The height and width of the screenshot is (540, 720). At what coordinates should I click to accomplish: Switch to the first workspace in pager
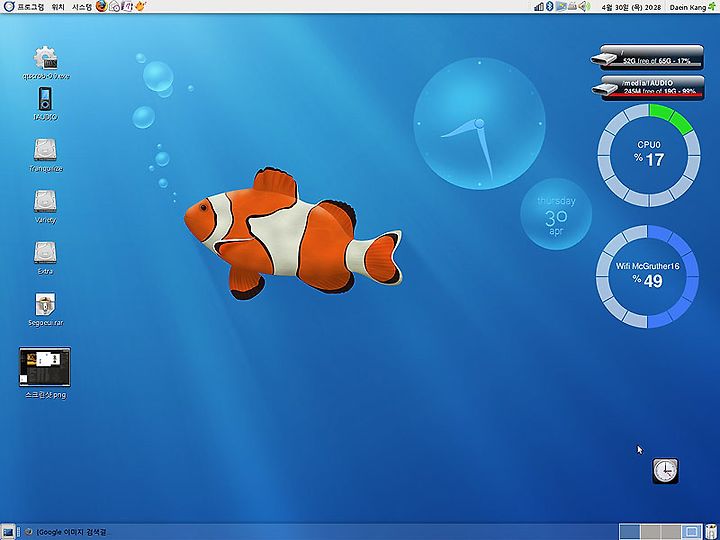click(630, 532)
